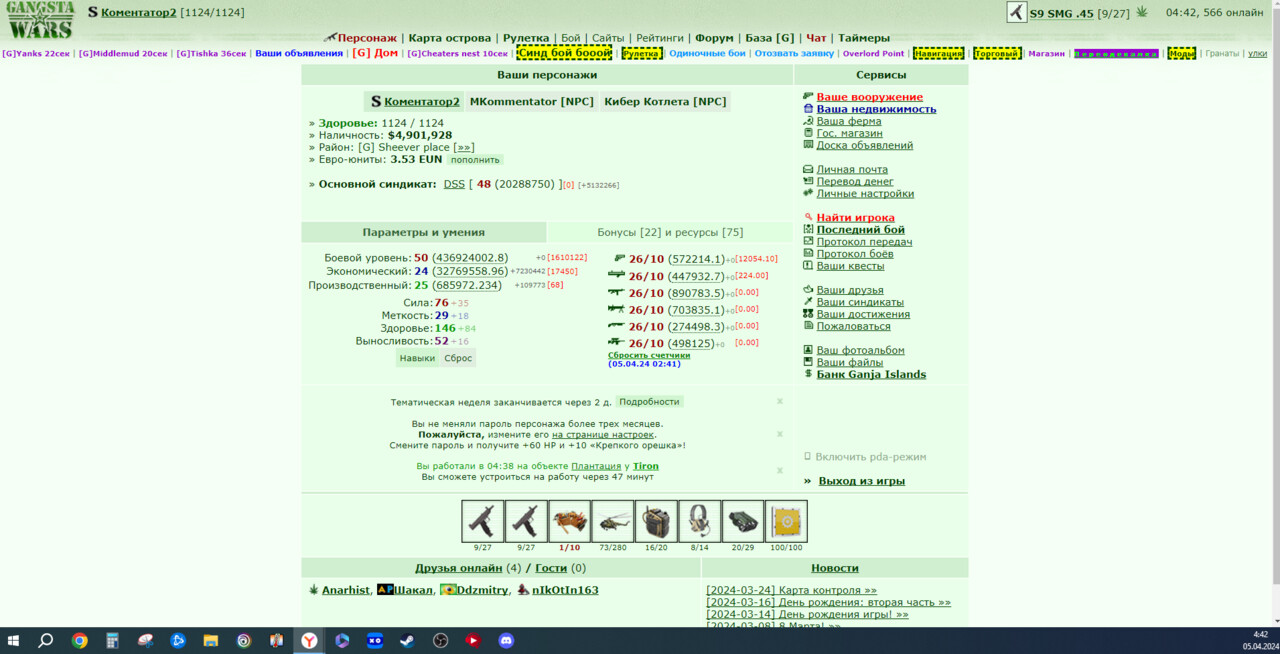Launch Calculator from the taskbar
This screenshot has width=1280, height=654.
click(112, 640)
